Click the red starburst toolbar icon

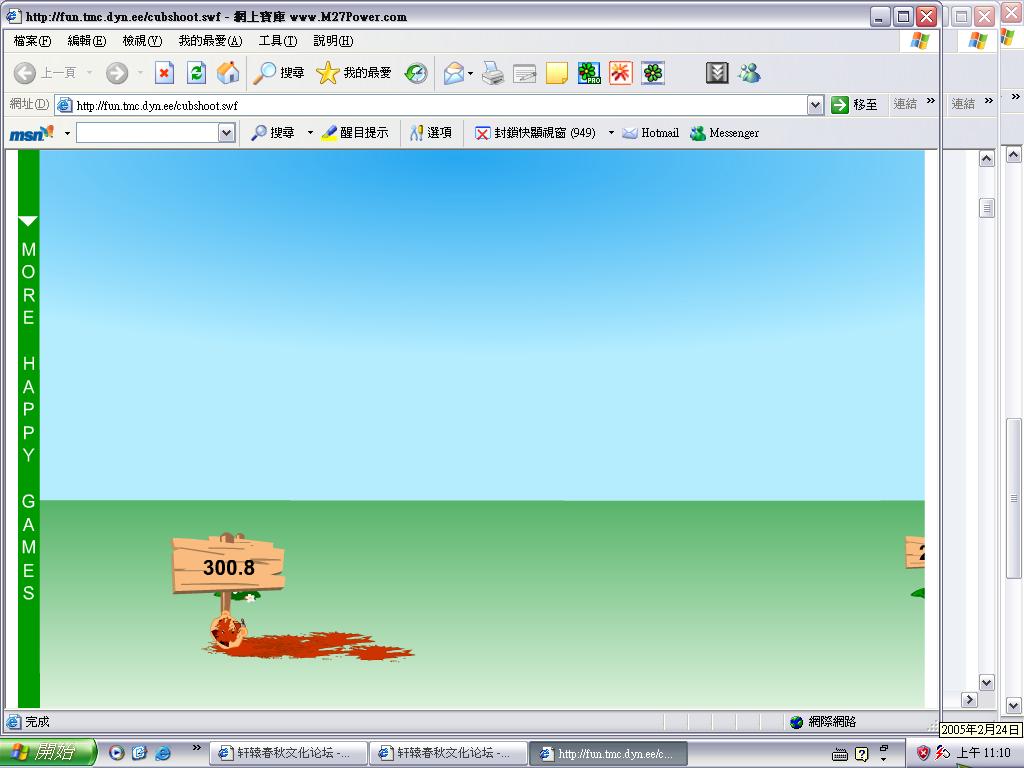pos(620,72)
